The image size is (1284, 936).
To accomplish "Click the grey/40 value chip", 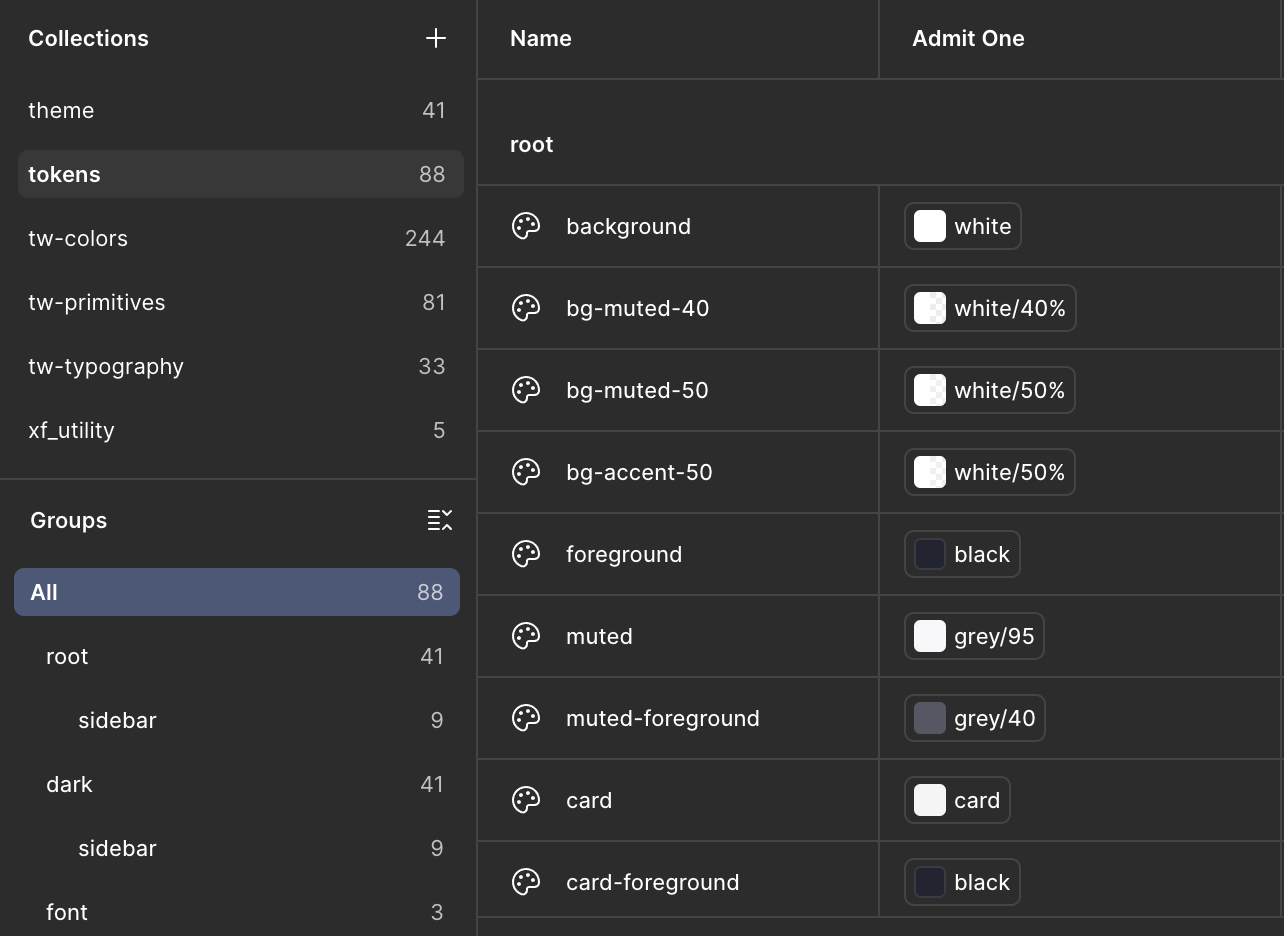I will point(975,718).
